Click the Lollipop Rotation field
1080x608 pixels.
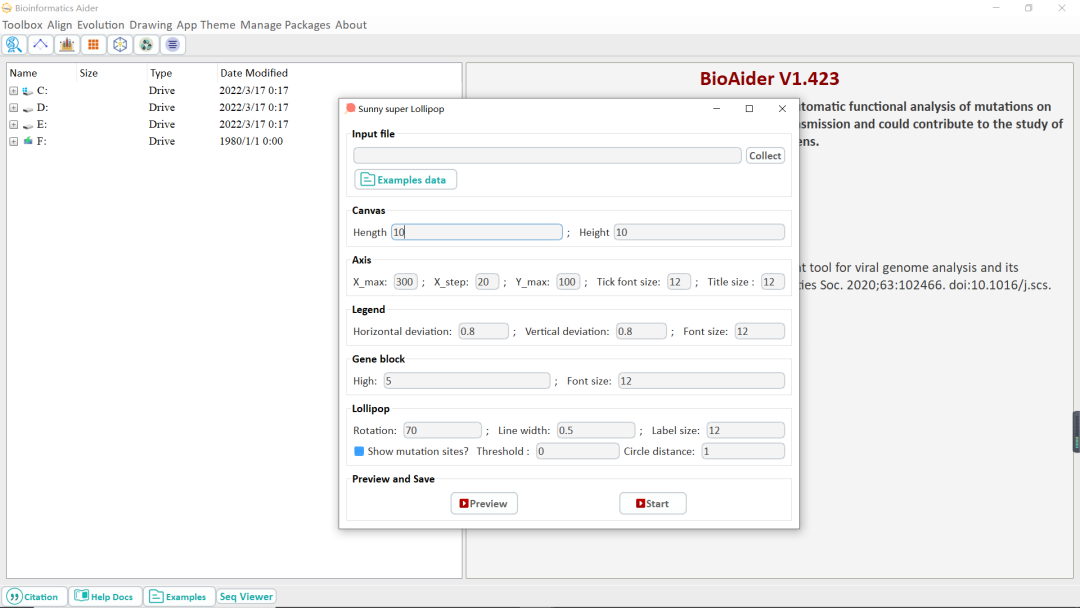pos(442,430)
